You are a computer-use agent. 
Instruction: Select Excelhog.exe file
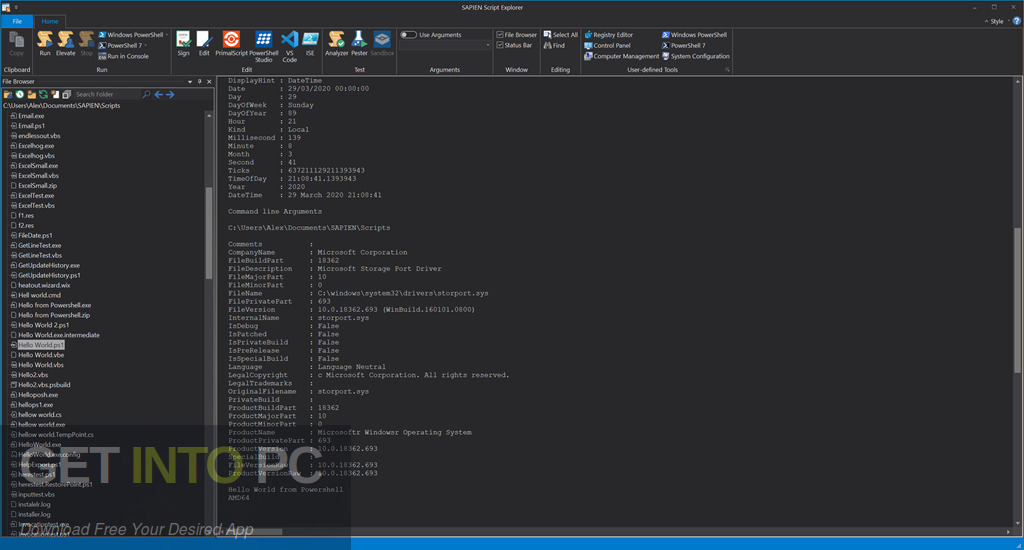pyautogui.click(x=36, y=146)
